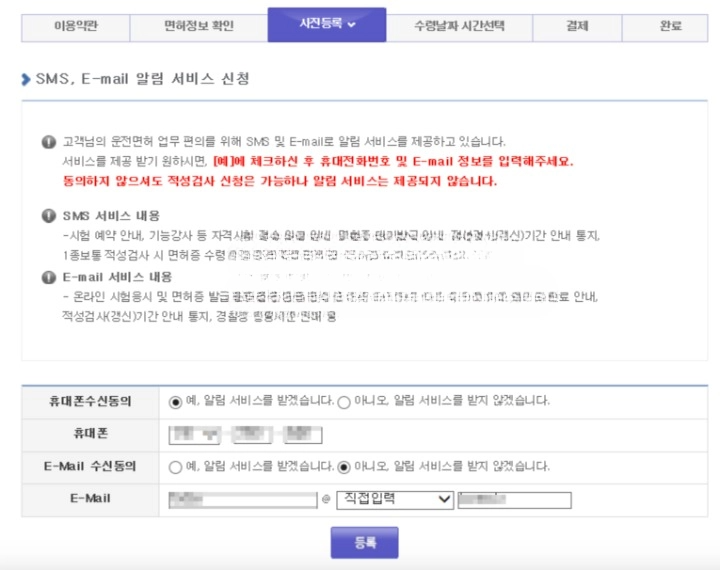Open 수령날짜 시간선택 step tab
The width and height of the screenshot is (720, 570).
pyautogui.click(x=459, y=27)
